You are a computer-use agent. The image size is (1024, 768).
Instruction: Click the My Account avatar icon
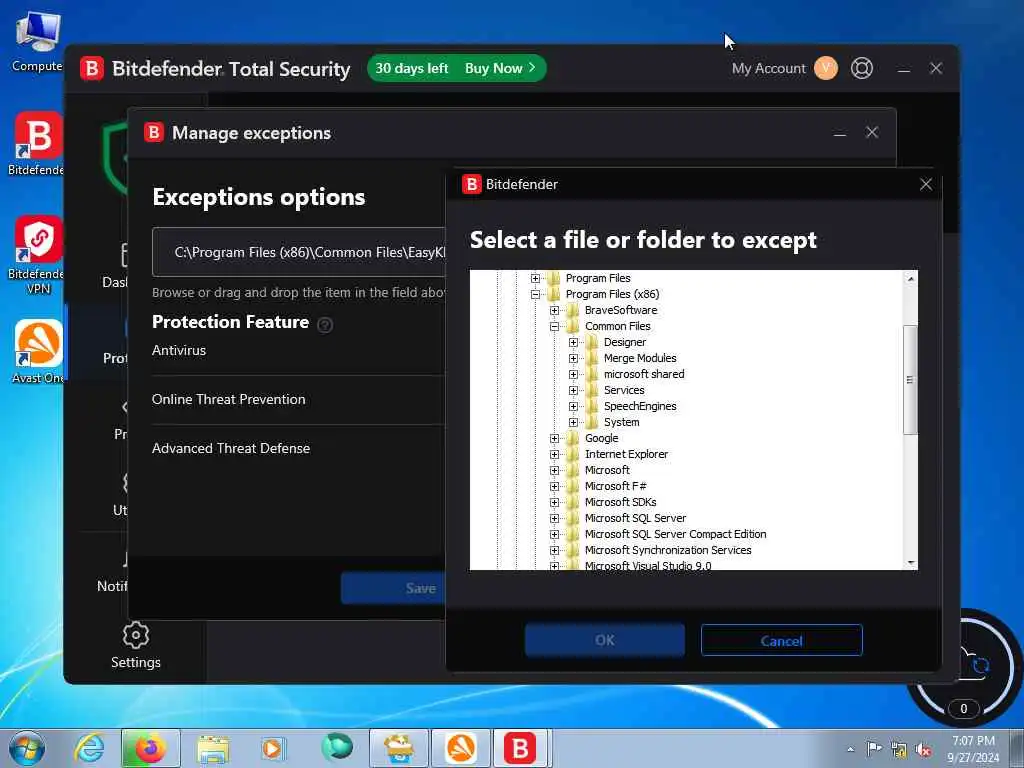click(825, 68)
